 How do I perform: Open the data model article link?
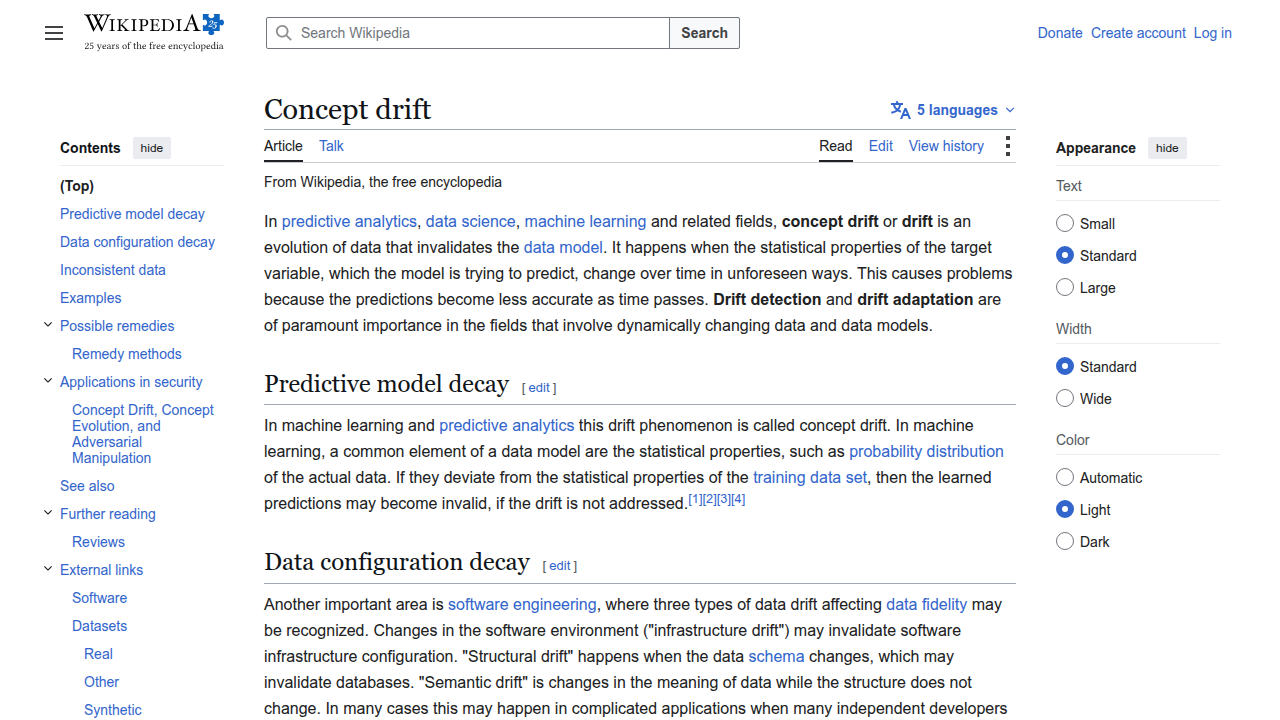pos(563,247)
